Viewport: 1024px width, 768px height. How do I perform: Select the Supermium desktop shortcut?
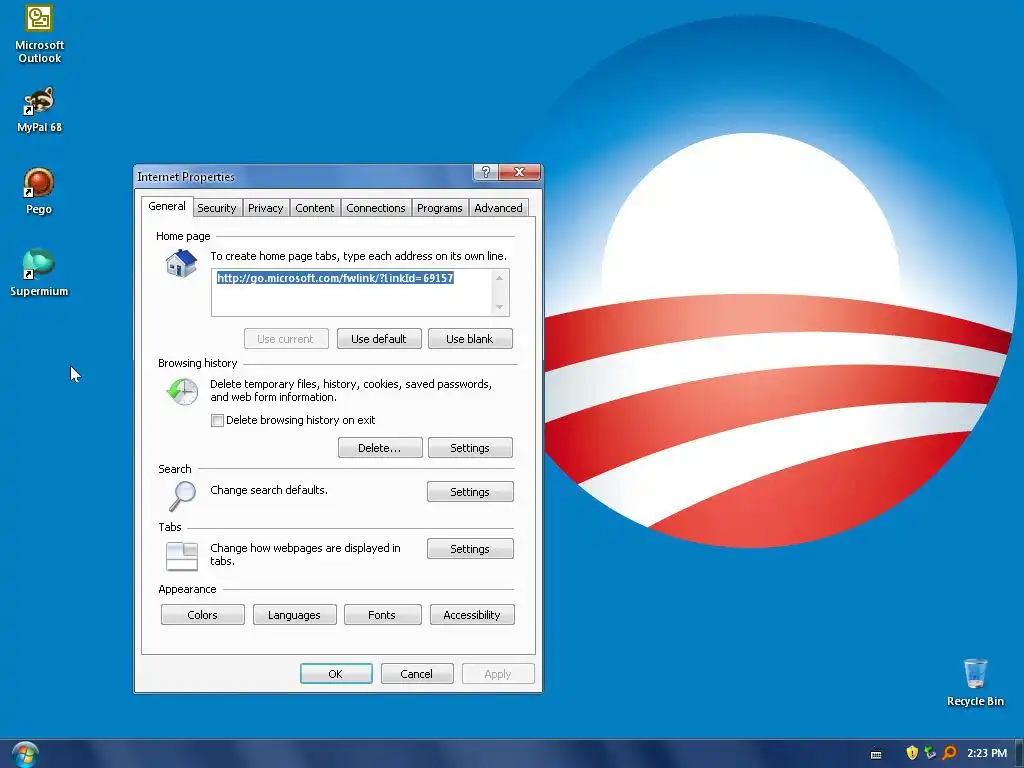click(39, 273)
